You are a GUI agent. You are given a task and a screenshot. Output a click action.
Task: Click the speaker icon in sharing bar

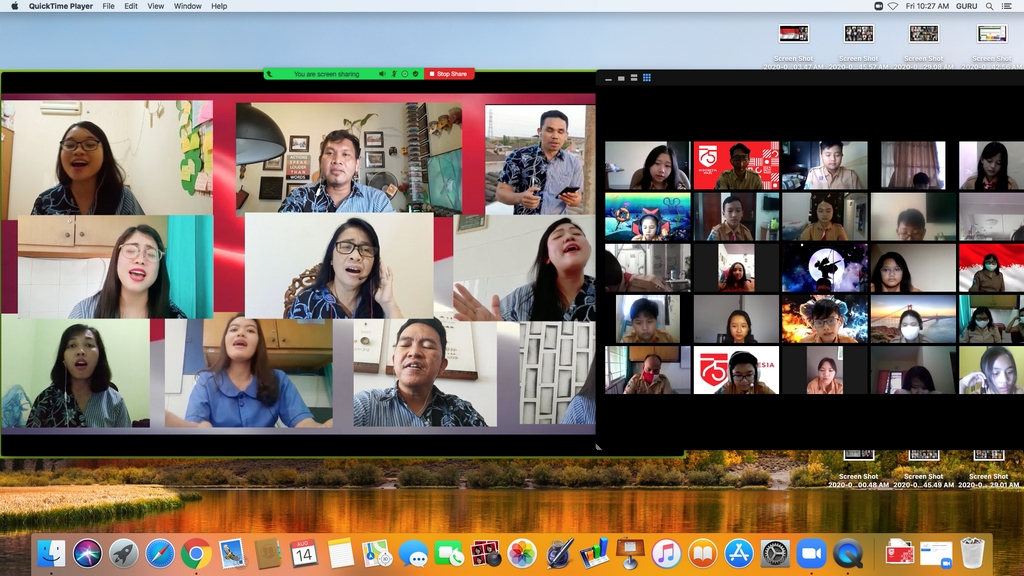click(x=382, y=74)
